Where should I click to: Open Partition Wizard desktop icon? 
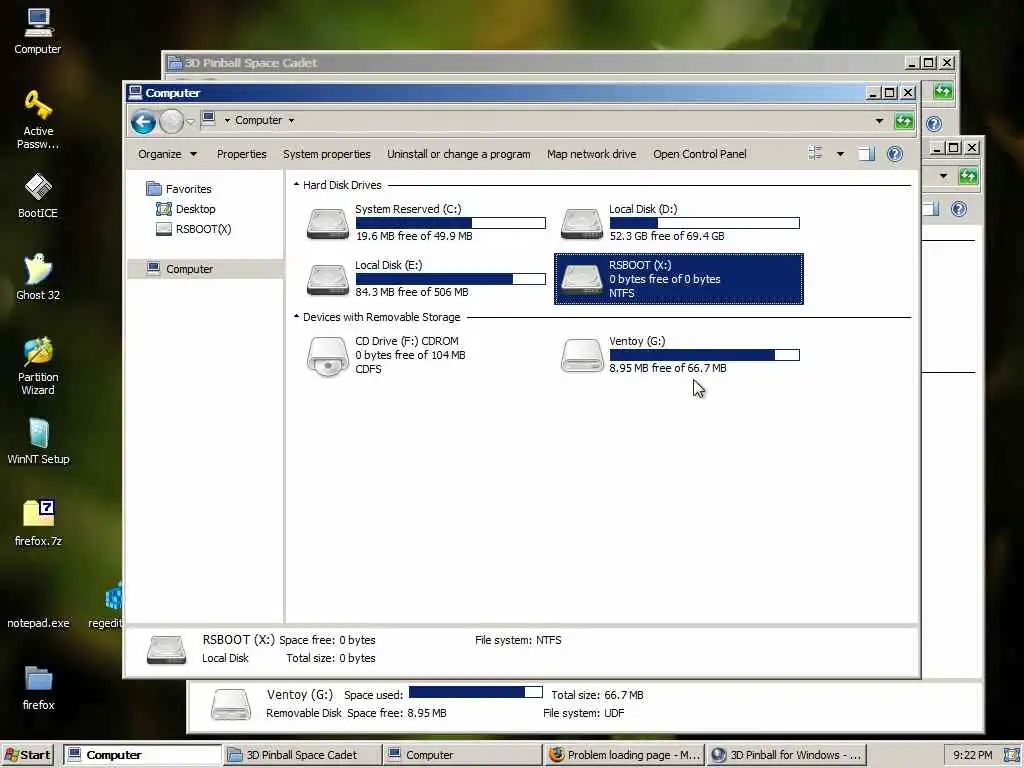pos(38,366)
